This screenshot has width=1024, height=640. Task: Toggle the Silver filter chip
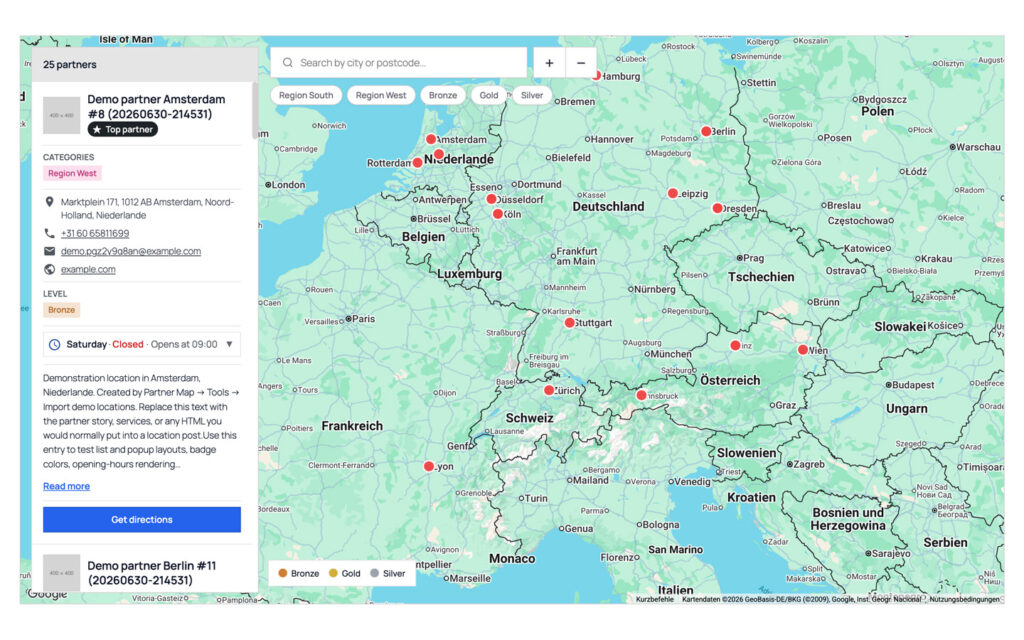pyautogui.click(x=532, y=95)
